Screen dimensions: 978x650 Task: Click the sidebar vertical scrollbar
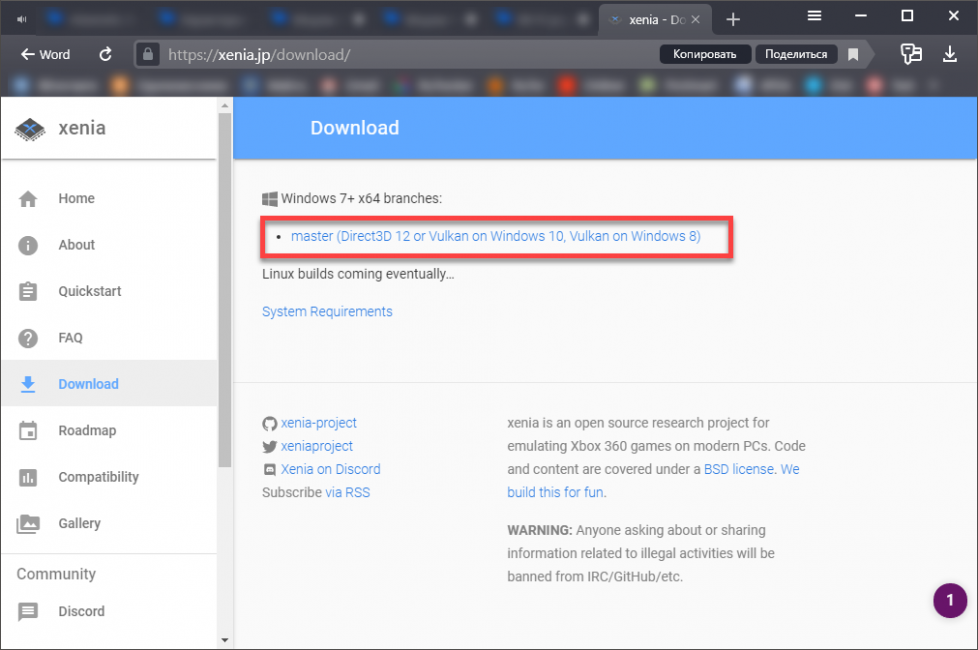[224, 250]
